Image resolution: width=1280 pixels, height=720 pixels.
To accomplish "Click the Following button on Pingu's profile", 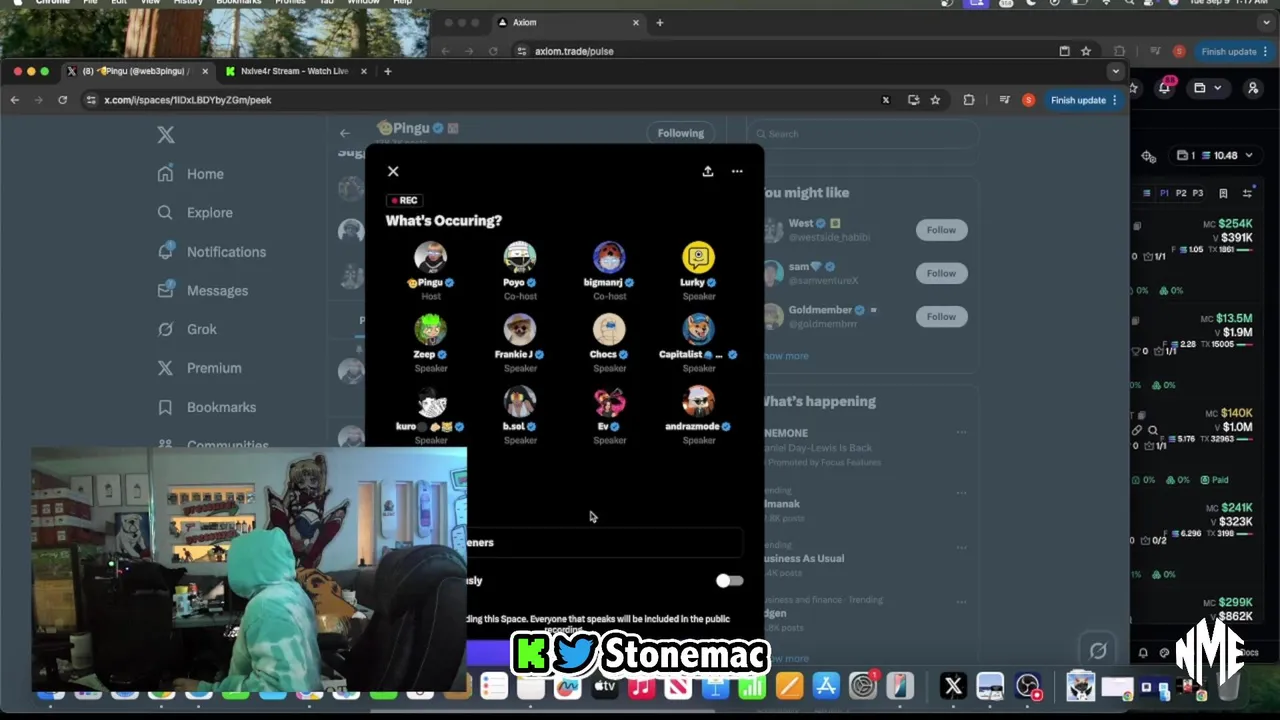I will (x=680, y=133).
